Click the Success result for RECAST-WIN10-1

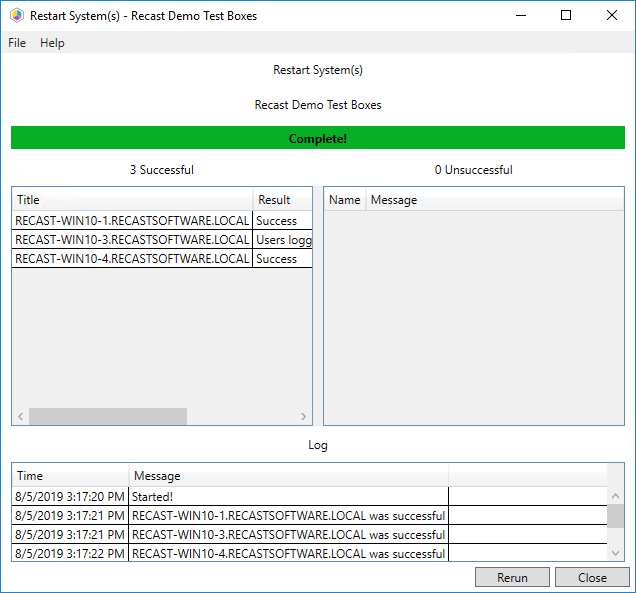(x=282, y=221)
